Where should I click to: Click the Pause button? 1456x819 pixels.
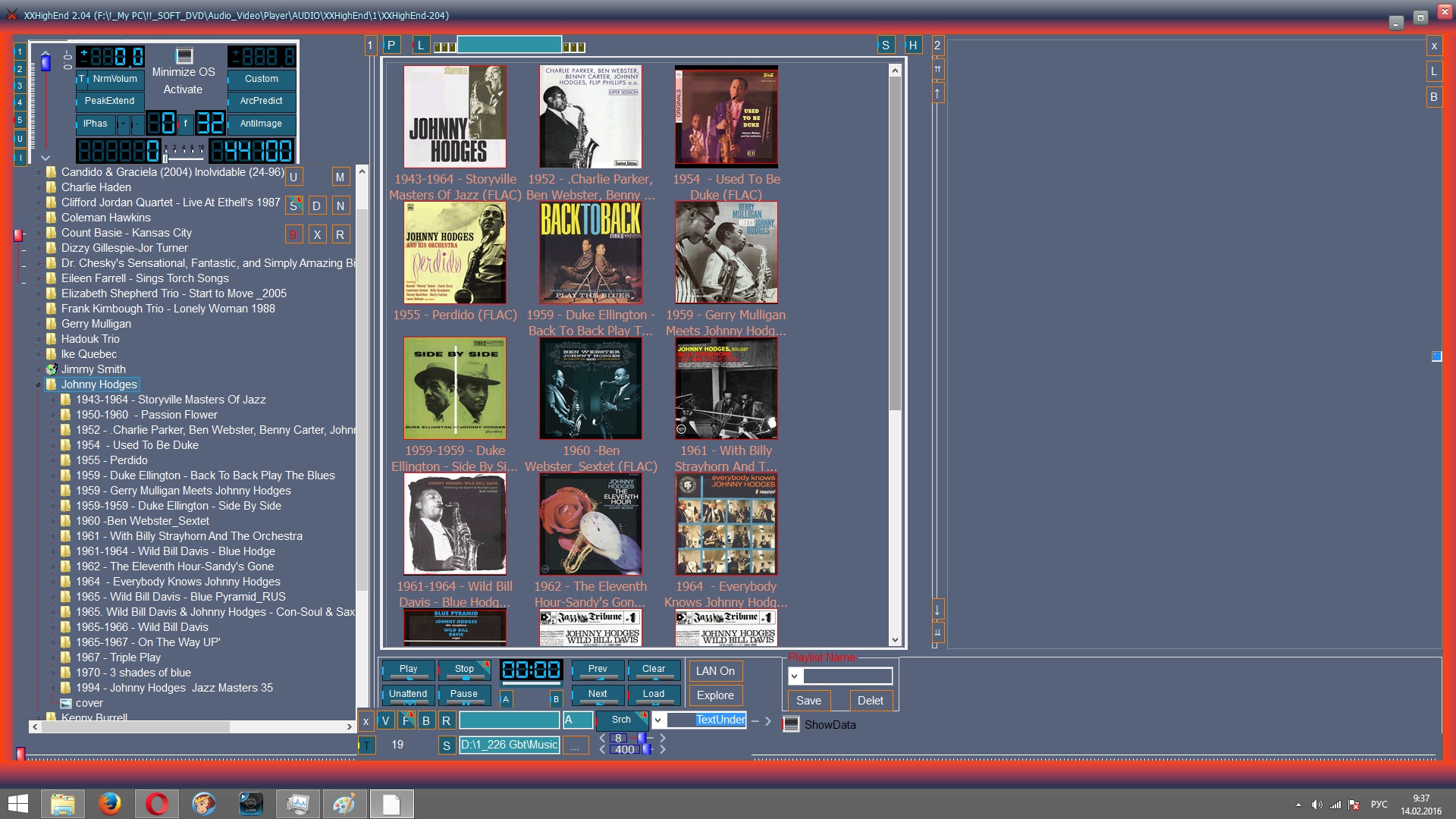[x=464, y=695]
